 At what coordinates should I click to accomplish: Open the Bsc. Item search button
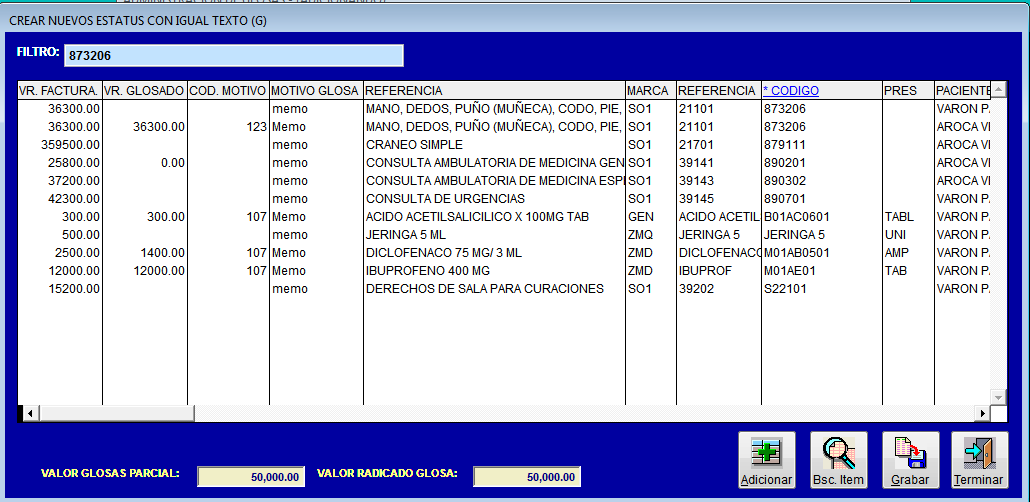pos(838,460)
